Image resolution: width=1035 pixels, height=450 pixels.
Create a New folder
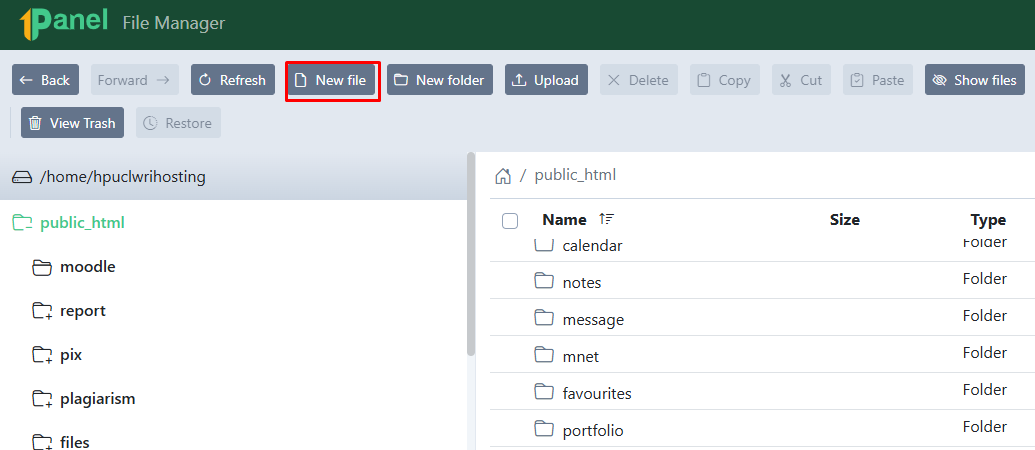(x=440, y=80)
